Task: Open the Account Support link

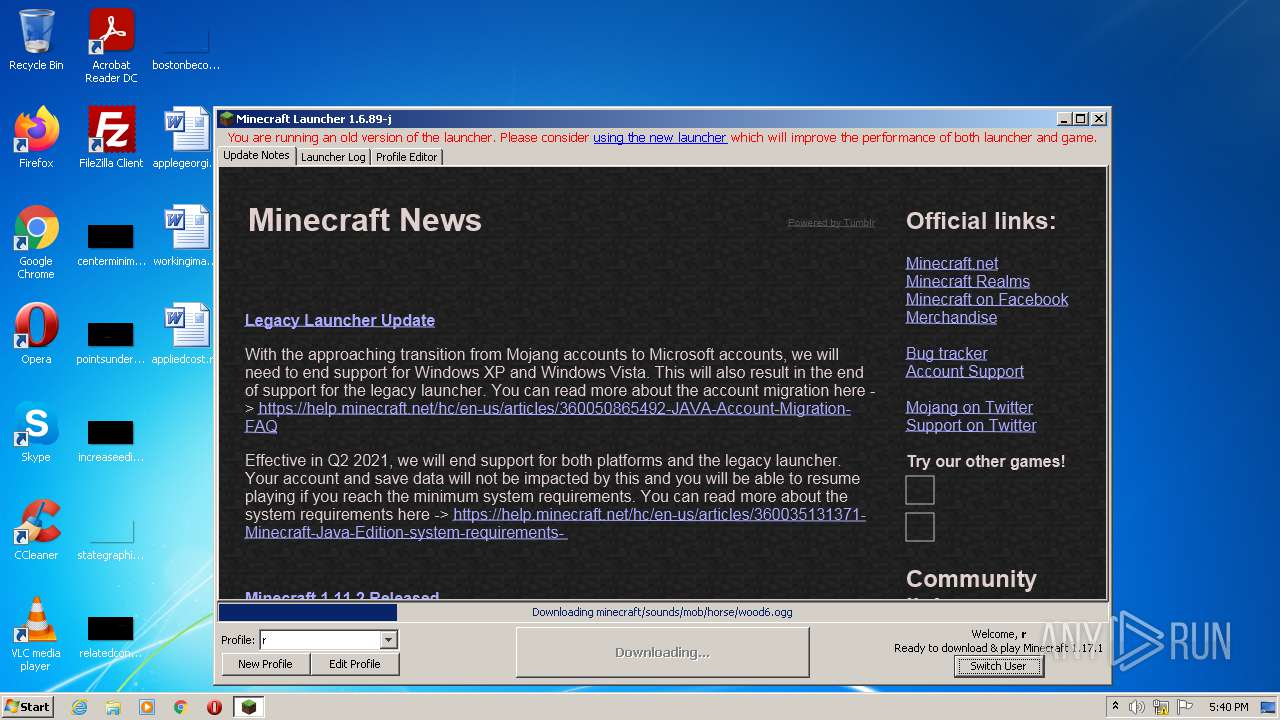Action: (x=965, y=371)
